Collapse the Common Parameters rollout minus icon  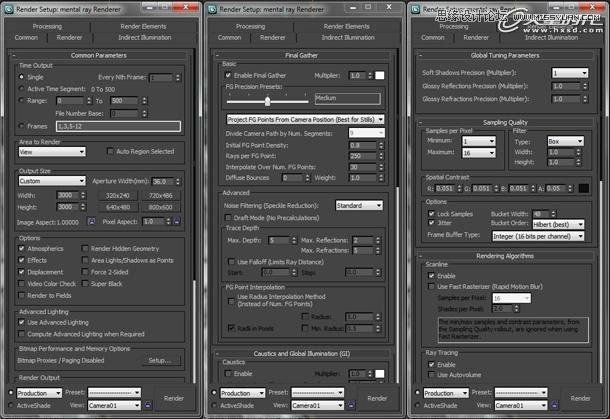pos(14,56)
